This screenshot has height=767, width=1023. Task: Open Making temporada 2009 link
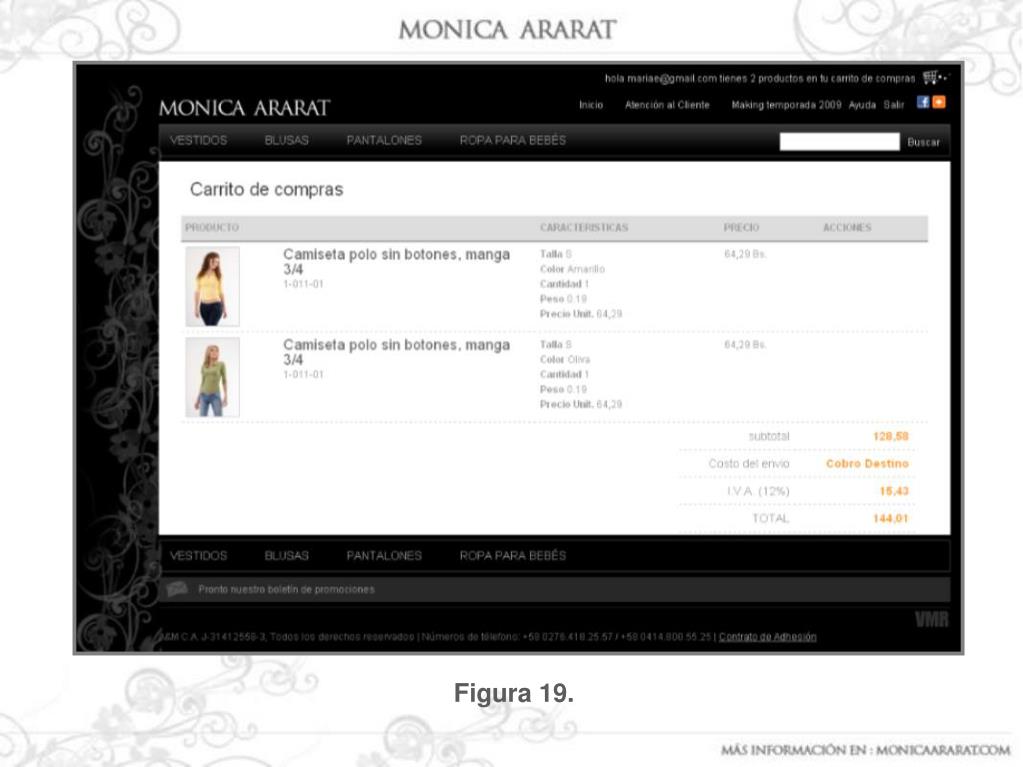786,105
